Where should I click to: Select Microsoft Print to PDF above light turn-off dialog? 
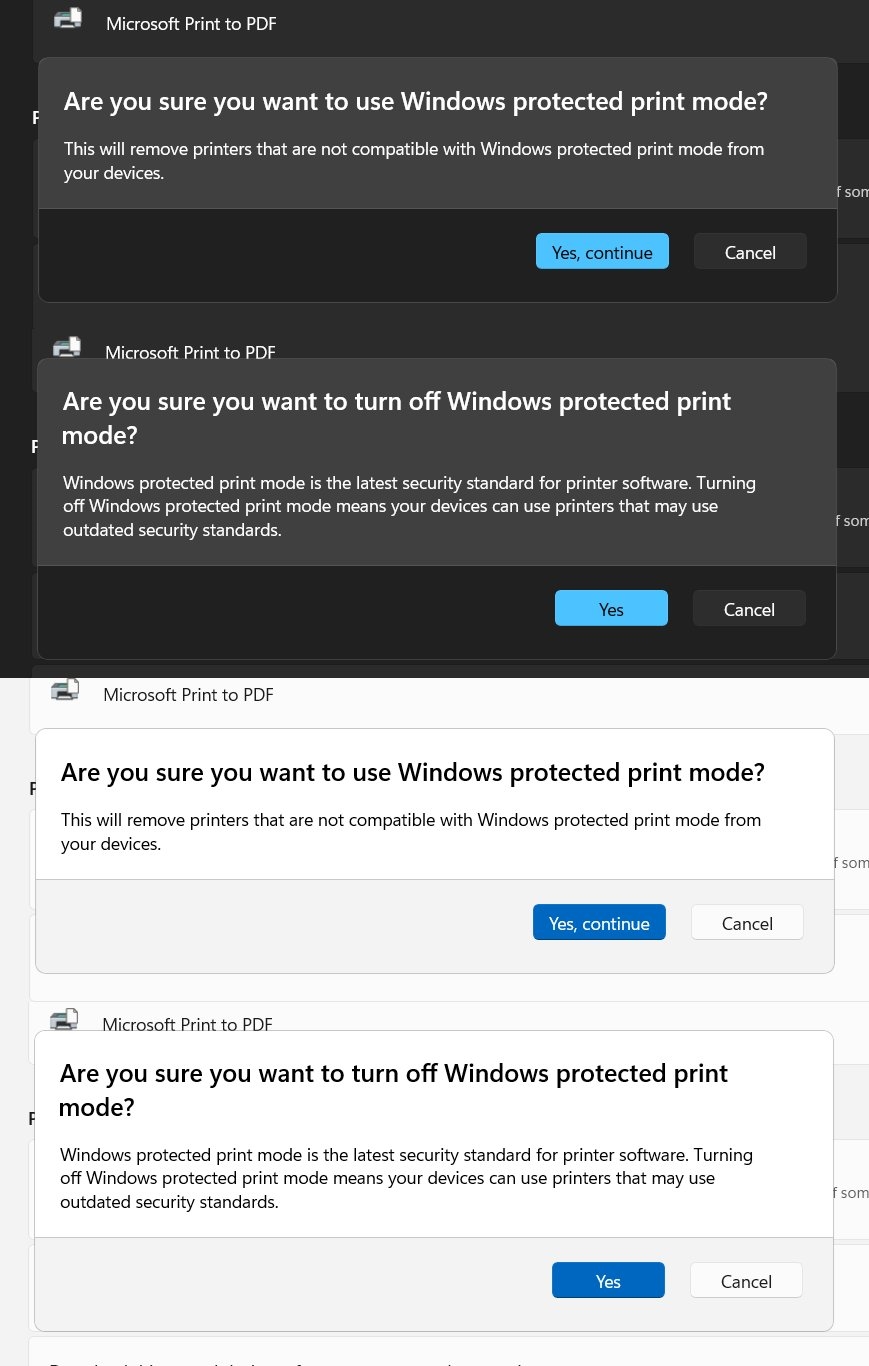click(187, 1024)
